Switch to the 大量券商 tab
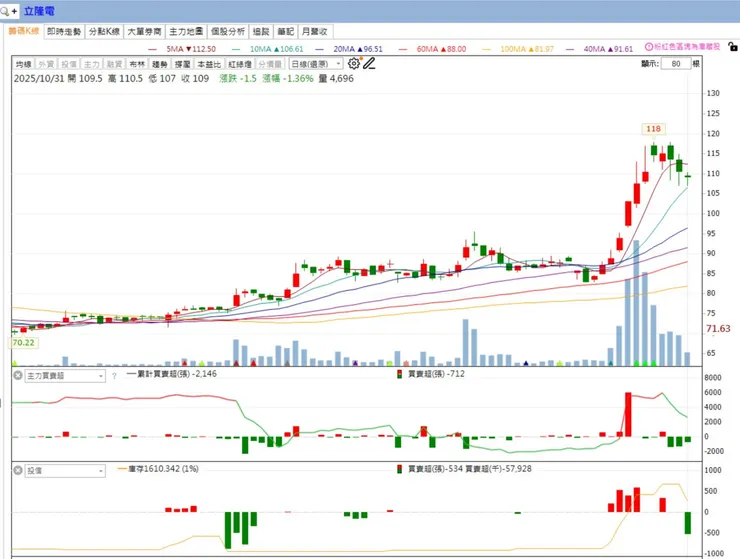740x559 pixels. (144, 31)
